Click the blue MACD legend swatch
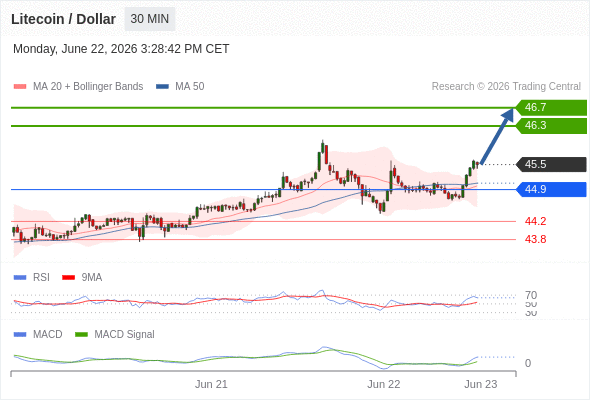Image resolution: width=590 pixels, height=400 pixels. 20,335
